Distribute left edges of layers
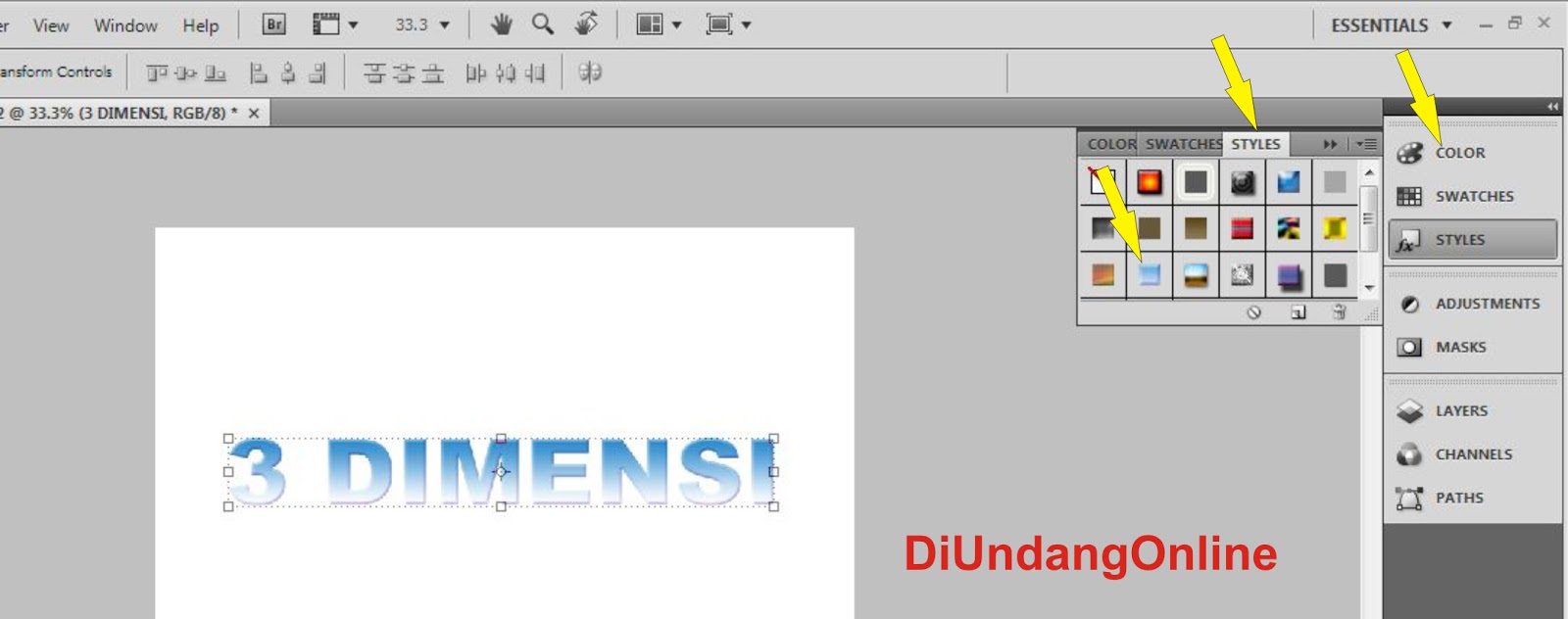 (x=475, y=72)
